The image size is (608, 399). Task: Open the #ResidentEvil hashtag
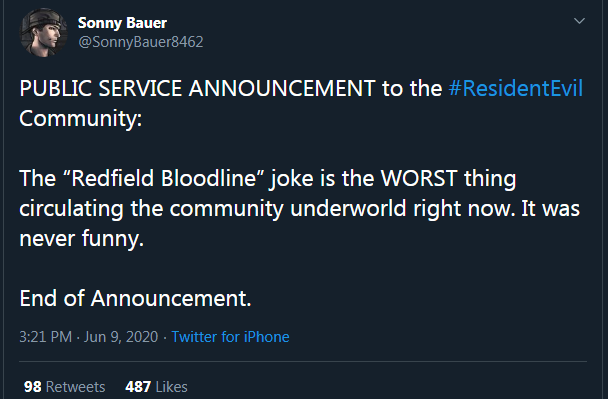[515, 88]
